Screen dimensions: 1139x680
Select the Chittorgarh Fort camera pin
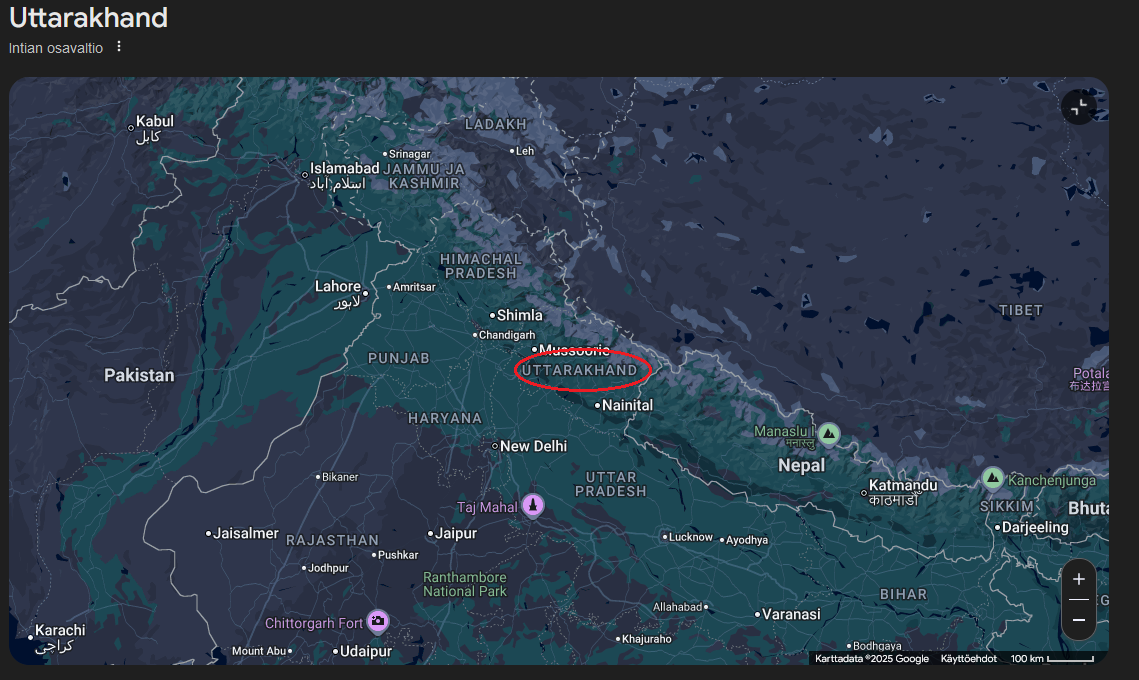pyautogui.click(x=378, y=621)
